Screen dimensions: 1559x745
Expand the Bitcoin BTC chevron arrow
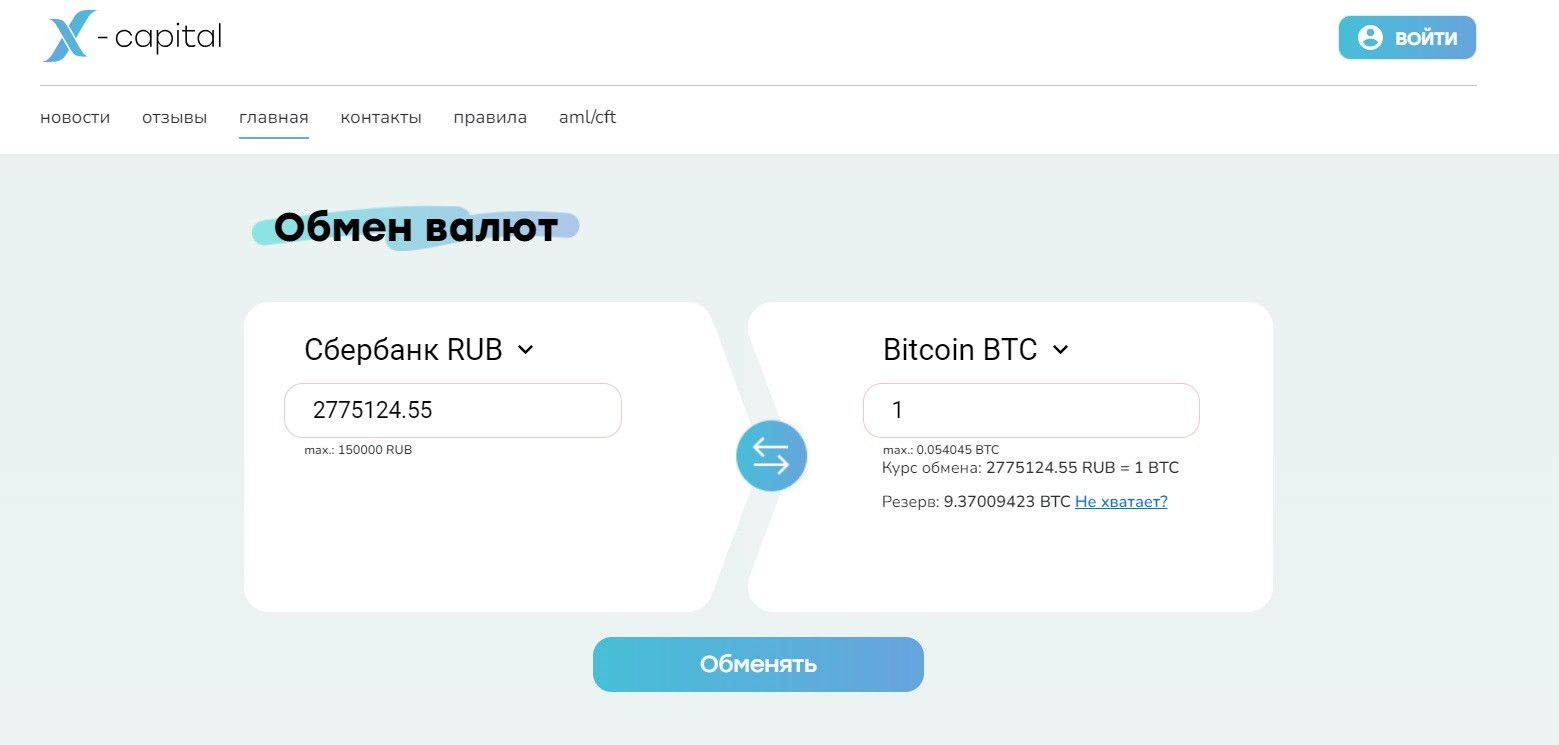click(1061, 350)
